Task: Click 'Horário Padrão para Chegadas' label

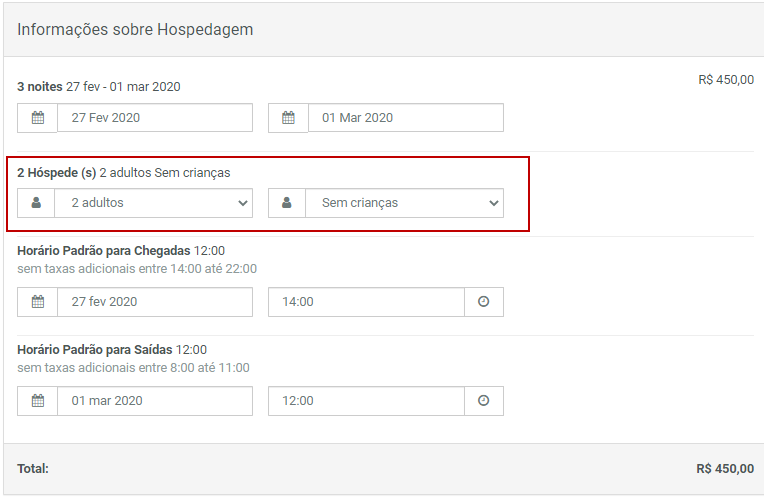Action: tap(103, 251)
